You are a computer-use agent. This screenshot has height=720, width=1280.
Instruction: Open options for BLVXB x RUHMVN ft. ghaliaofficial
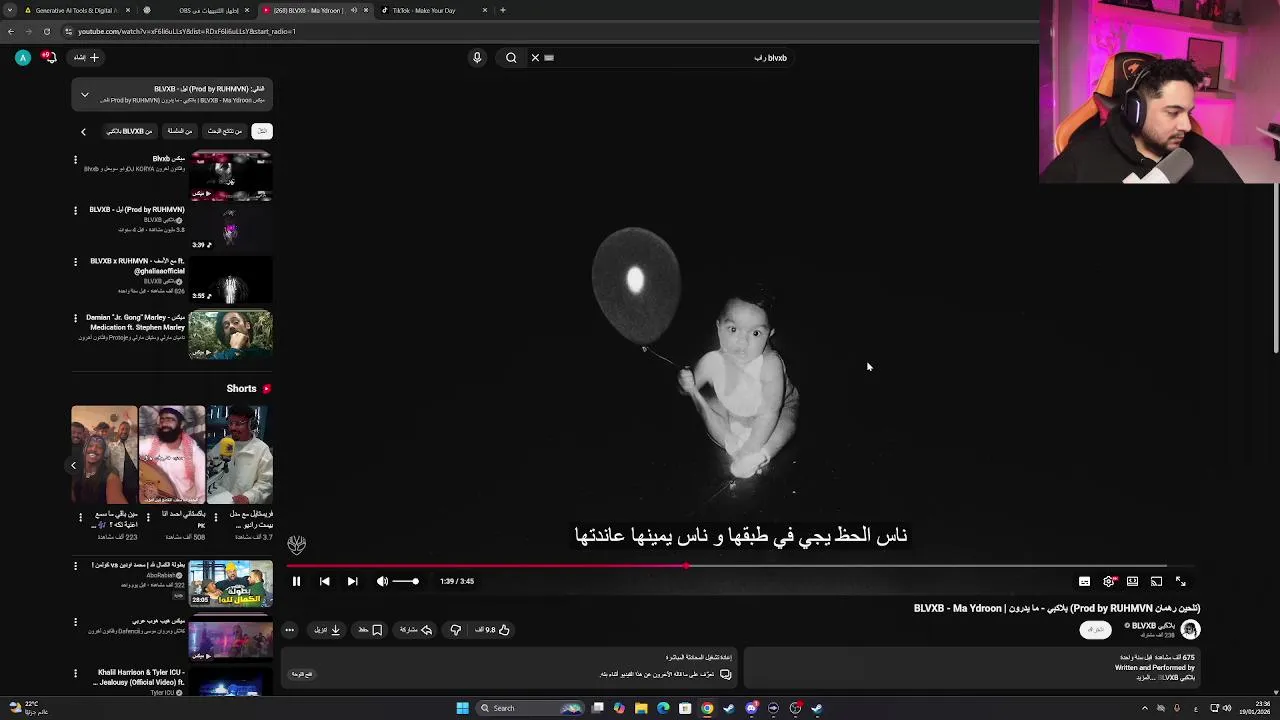pyautogui.click(x=75, y=262)
